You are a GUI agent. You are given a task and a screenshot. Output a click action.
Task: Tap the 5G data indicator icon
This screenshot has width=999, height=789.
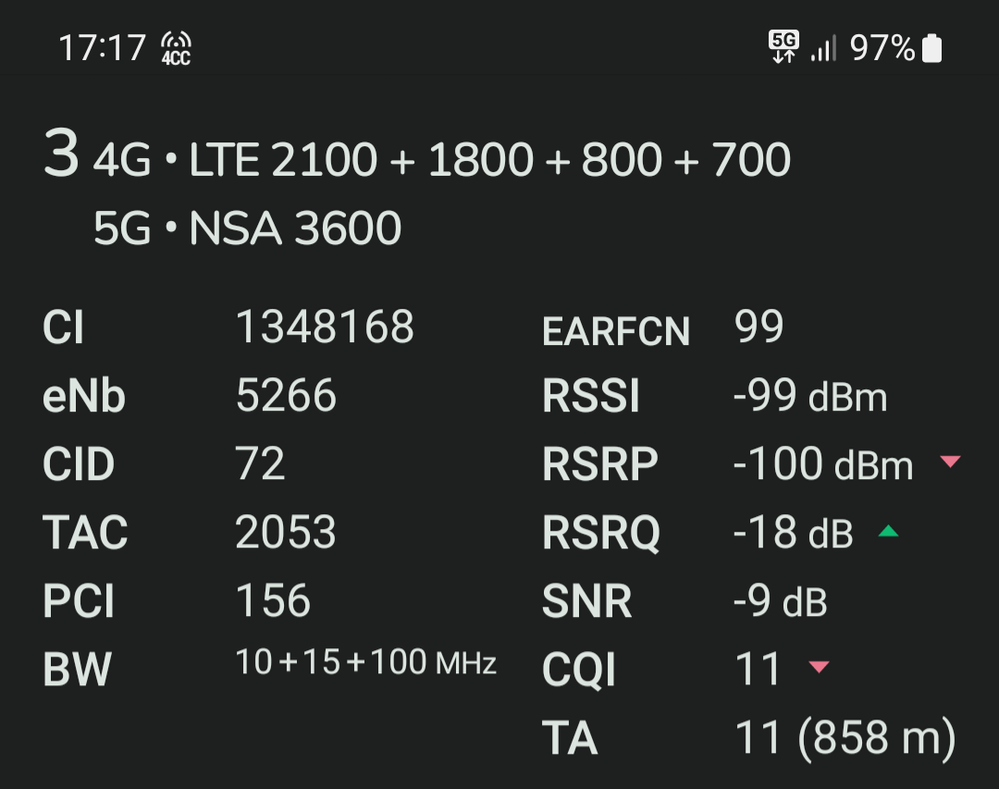pos(783,47)
